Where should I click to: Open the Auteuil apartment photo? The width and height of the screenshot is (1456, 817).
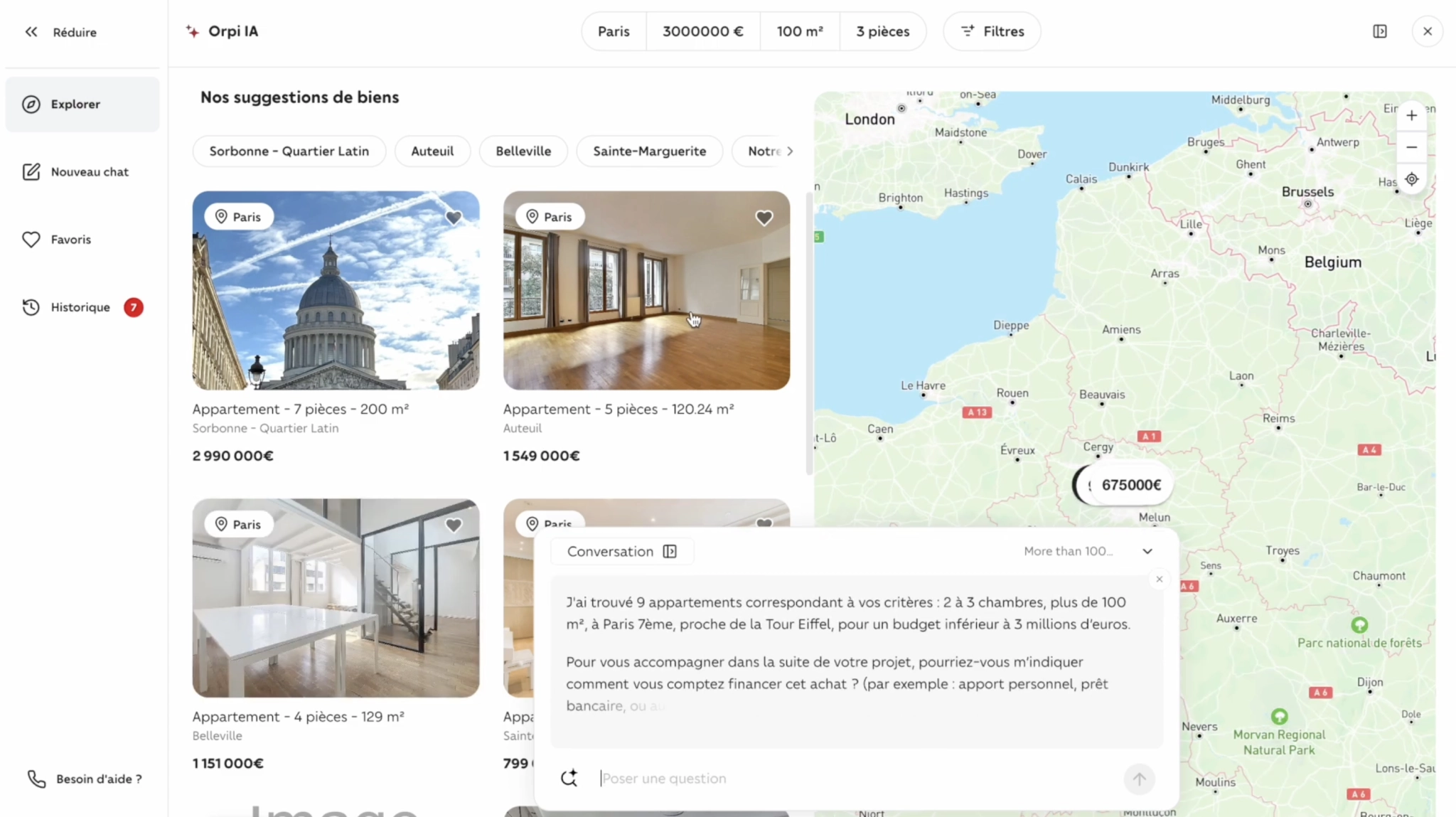646,290
